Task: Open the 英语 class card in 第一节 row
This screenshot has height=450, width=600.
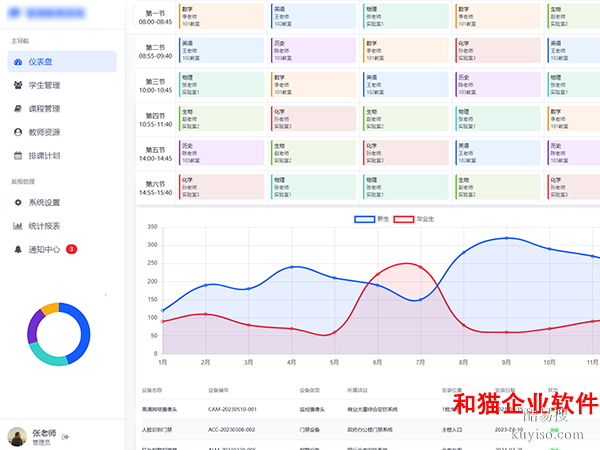Action: [x=313, y=16]
